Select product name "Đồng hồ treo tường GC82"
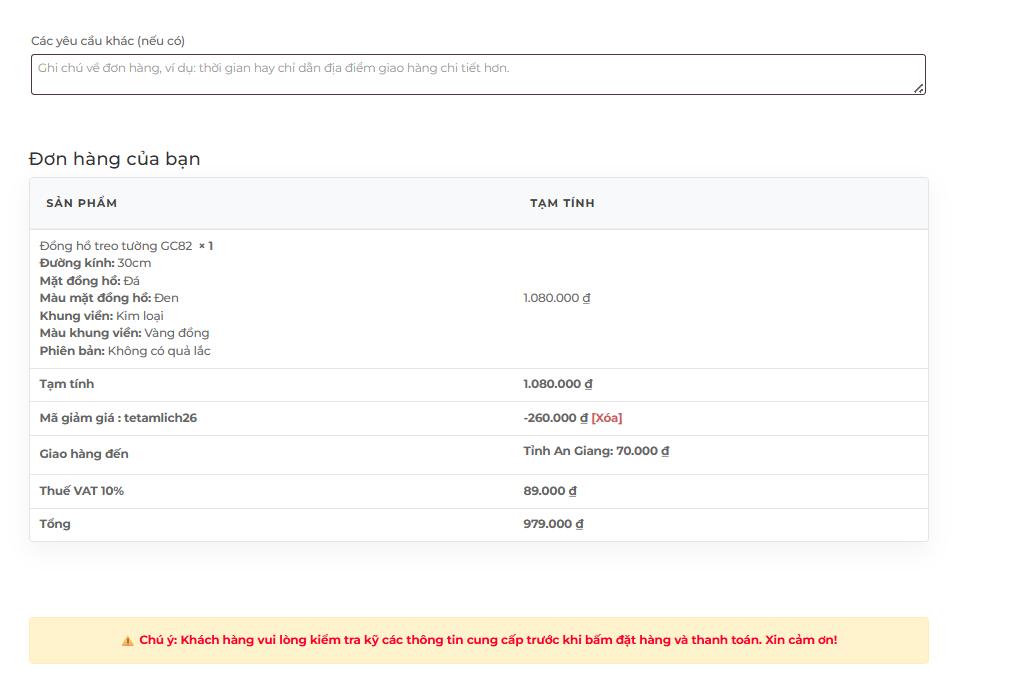 [116, 246]
